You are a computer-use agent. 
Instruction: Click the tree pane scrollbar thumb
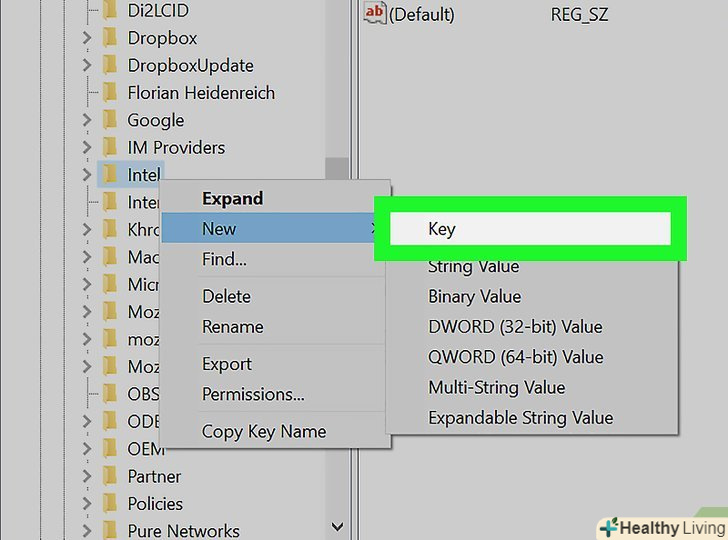click(337, 169)
